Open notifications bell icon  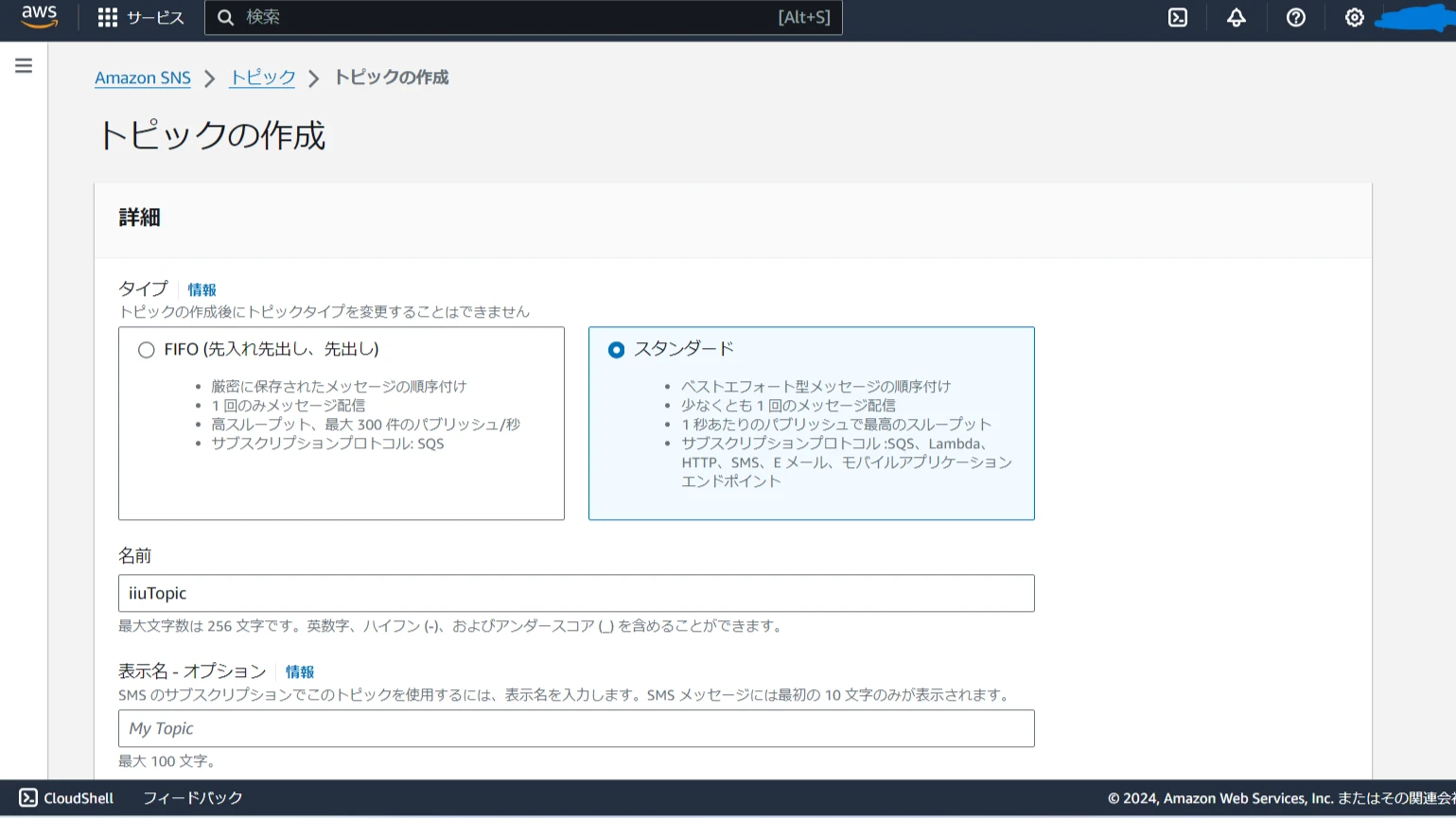tap(1237, 17)
